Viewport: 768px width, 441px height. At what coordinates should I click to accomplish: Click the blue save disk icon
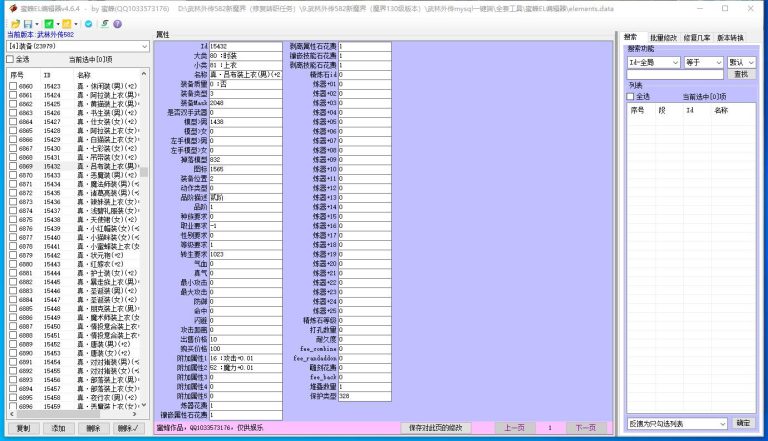click(28, 23)
